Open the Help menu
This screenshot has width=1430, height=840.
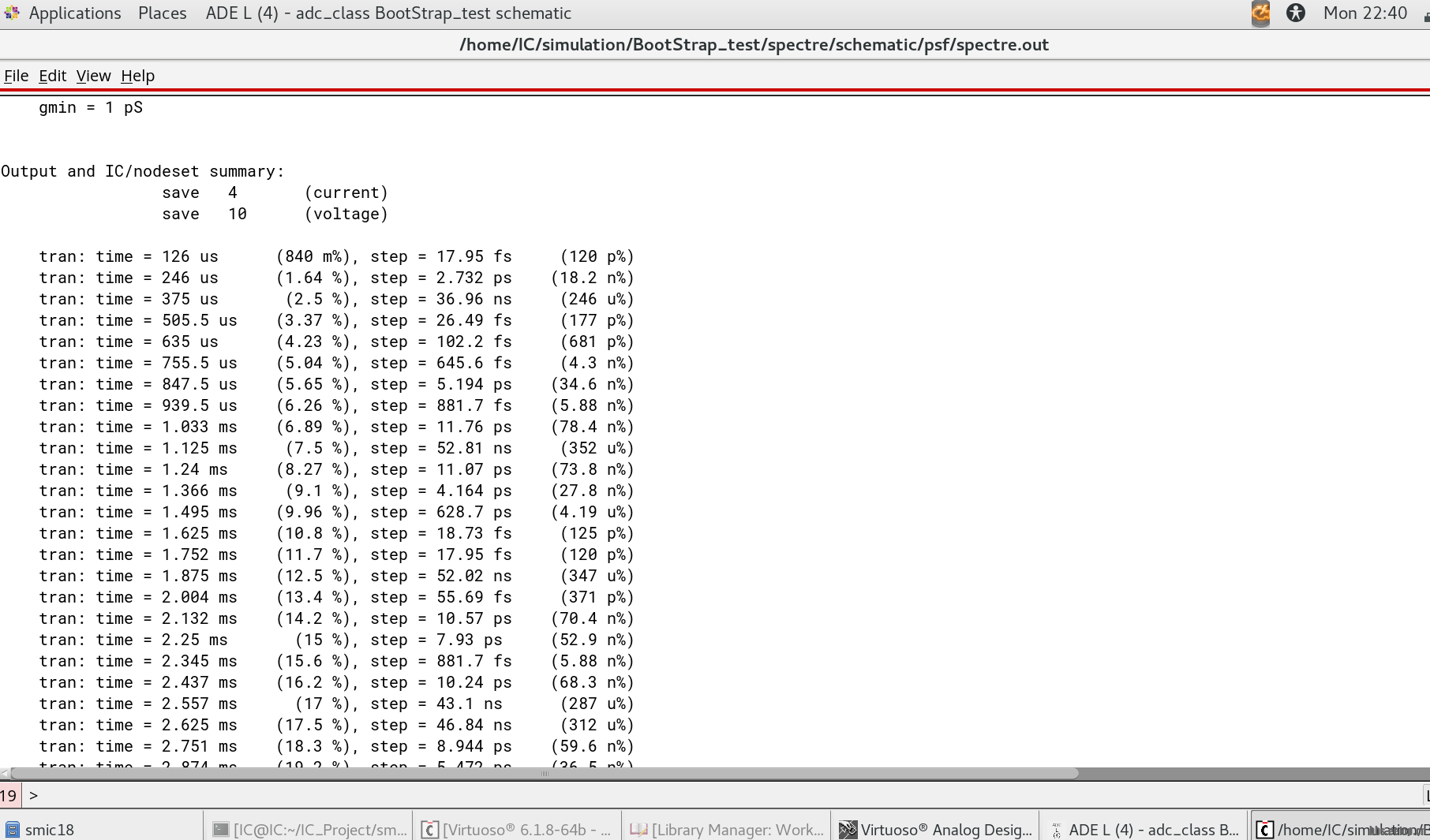point(137,76)
